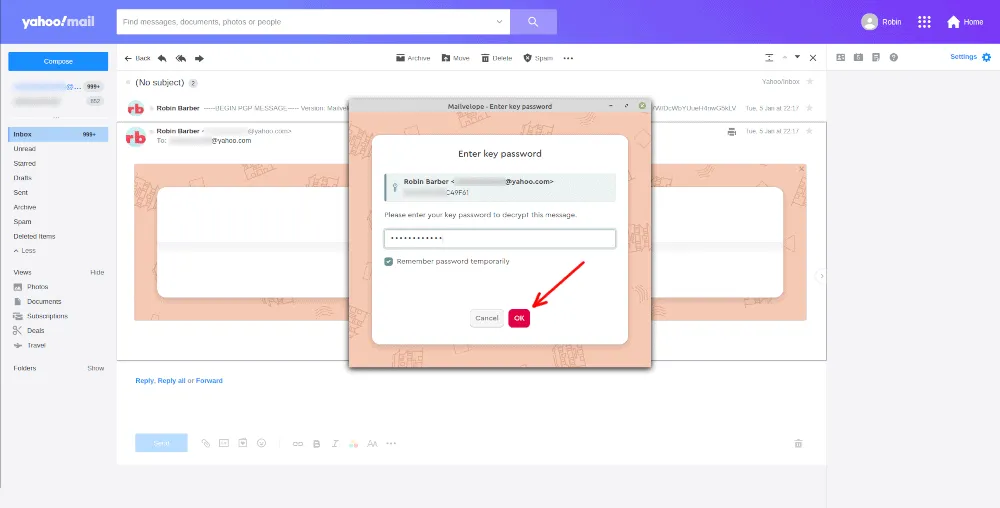Click the Forward link below the message
1000x508 pixels.
click(x=209, y=381)
